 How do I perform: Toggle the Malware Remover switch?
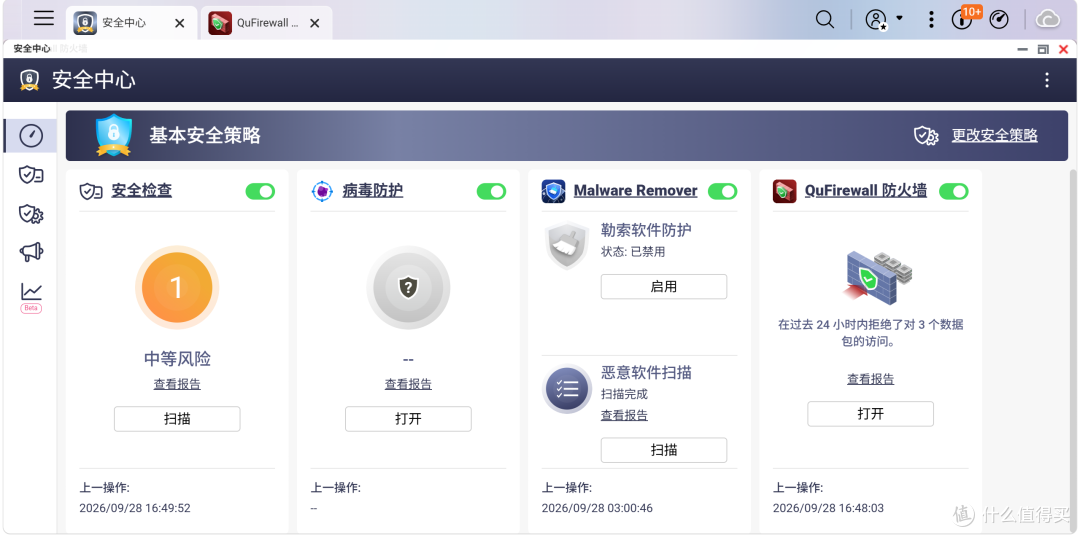pos(723,191)
